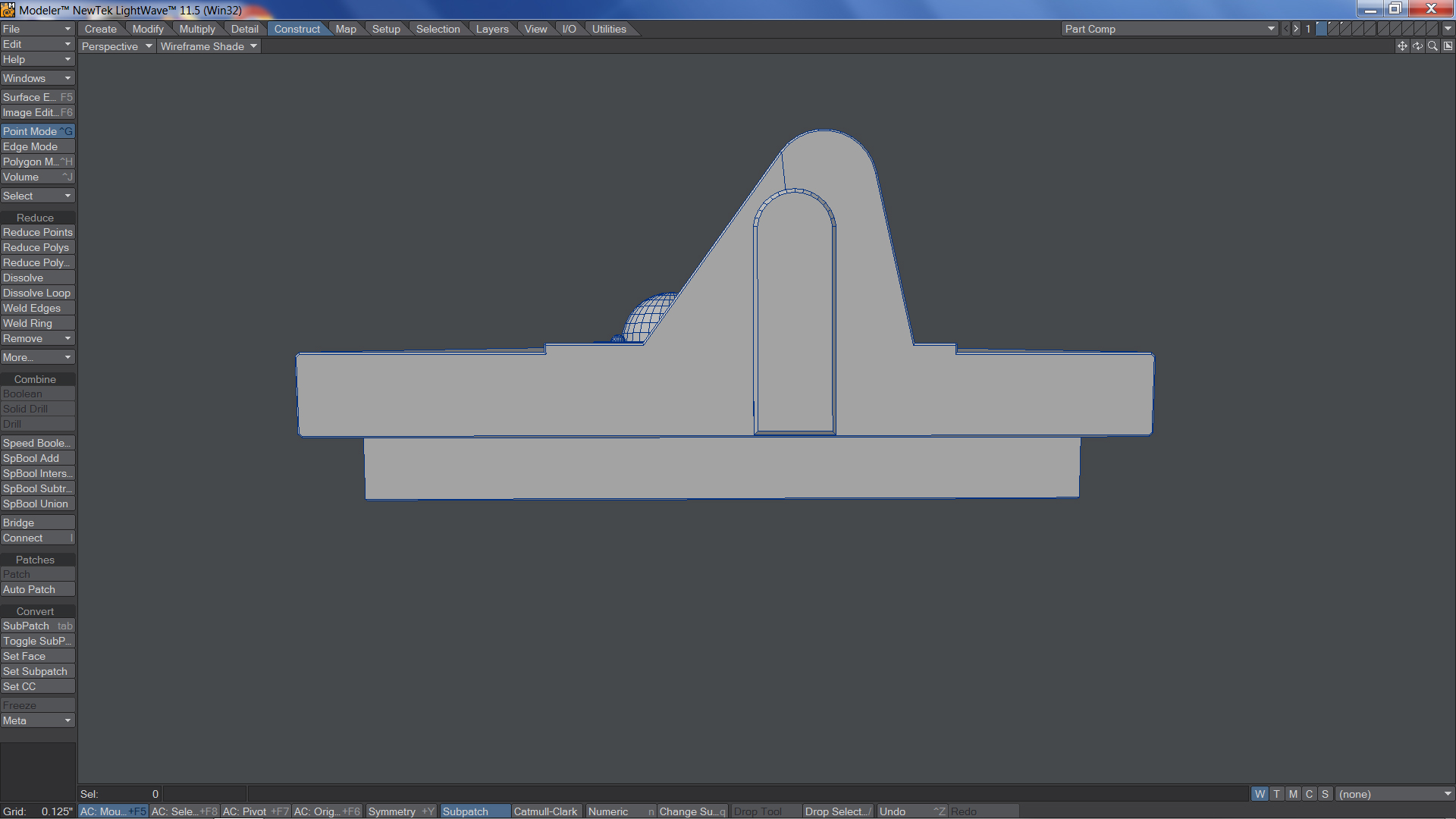Viewport: 1456px width, 819px height.
Task: Open the Windows dropdown
Action: [x=37, y=78]
